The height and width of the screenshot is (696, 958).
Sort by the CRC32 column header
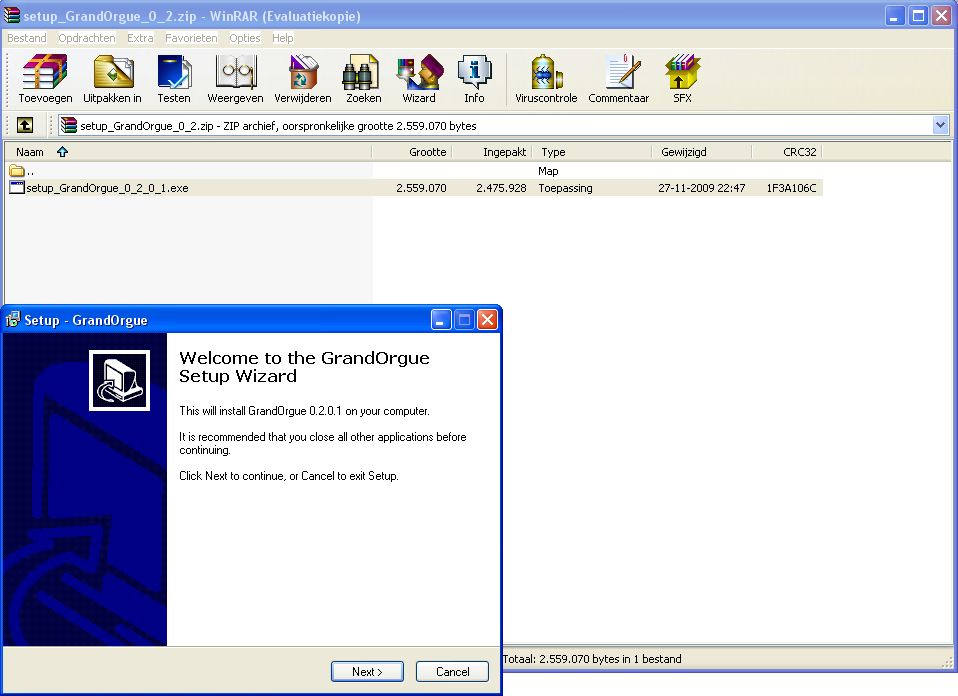[787, 152]
